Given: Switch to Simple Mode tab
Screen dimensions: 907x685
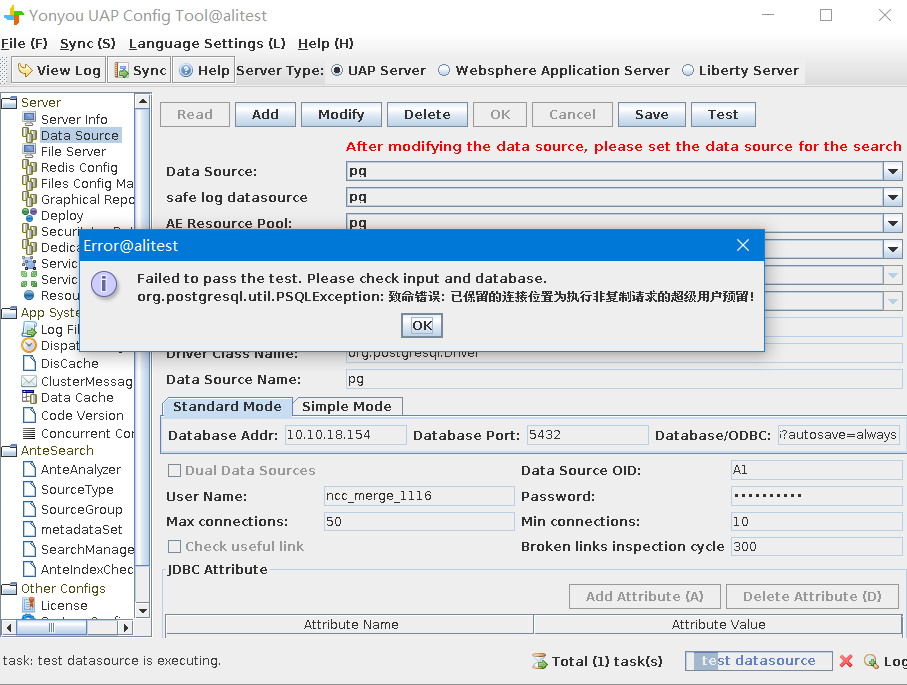Looking at the screenshot, I should (x=346, y=406).
